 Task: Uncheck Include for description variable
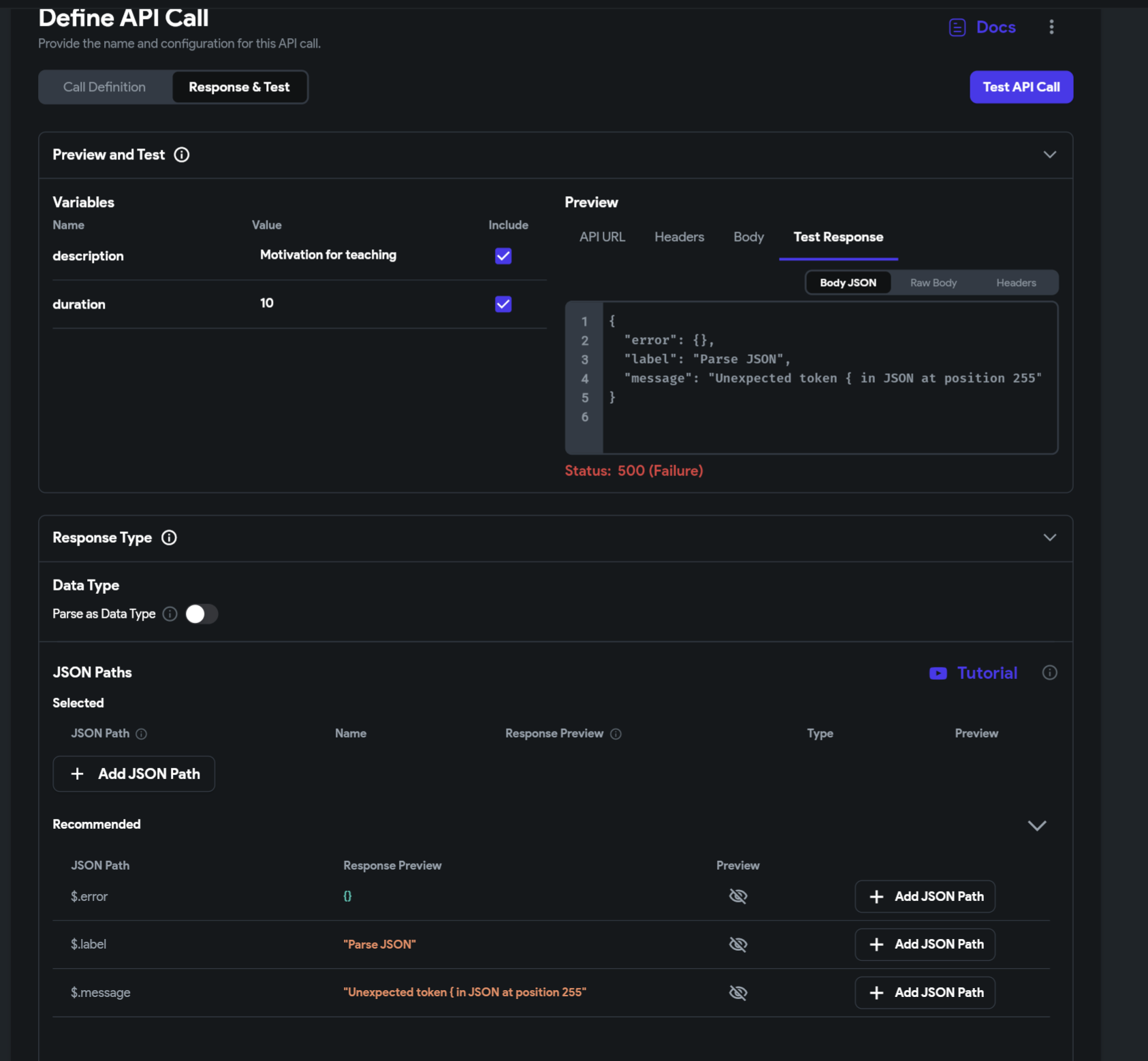[x=503, y=256]
